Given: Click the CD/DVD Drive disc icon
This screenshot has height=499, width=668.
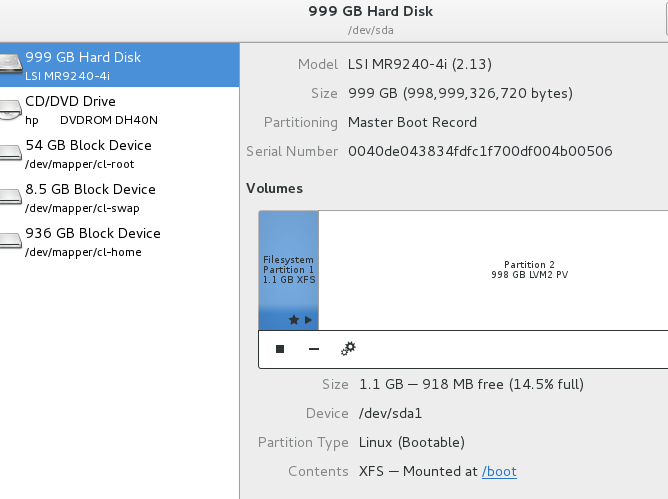Looking at the screenshot, I should 10,110.
